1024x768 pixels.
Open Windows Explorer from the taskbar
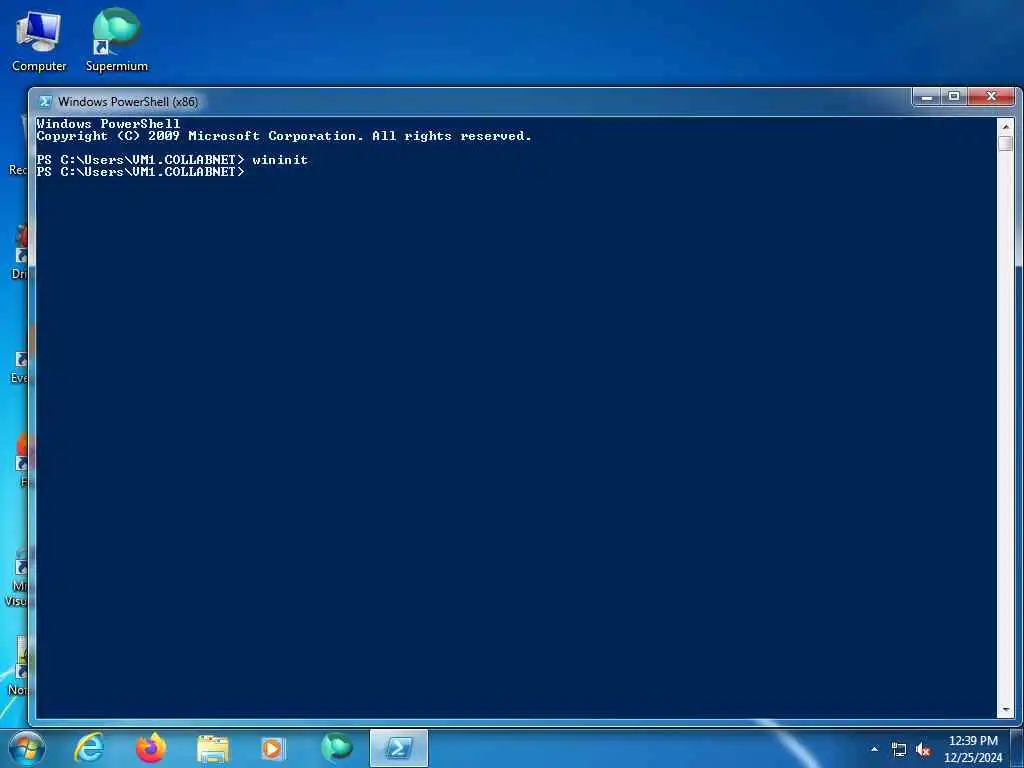212,748
